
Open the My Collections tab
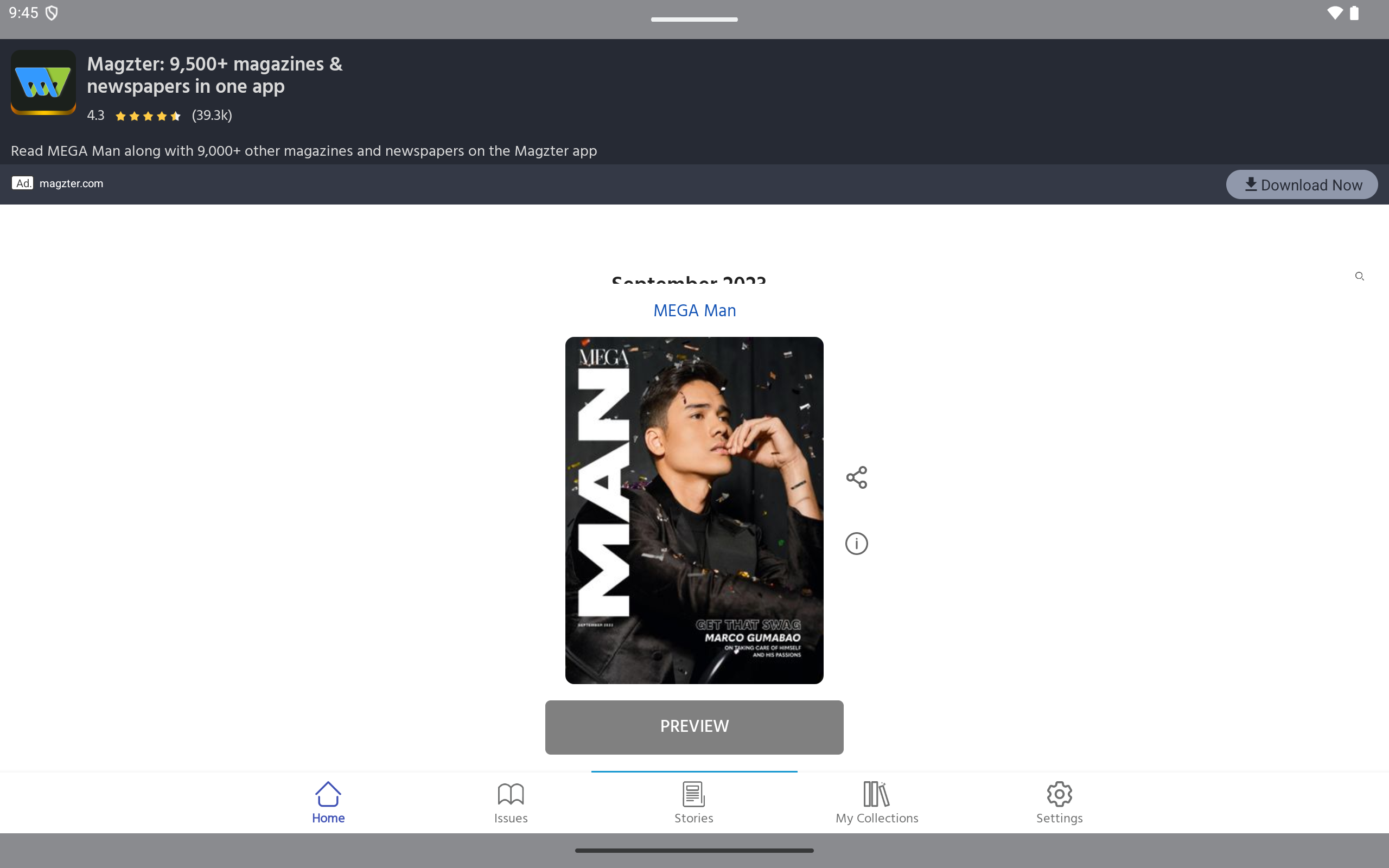(x=876, y=802)
